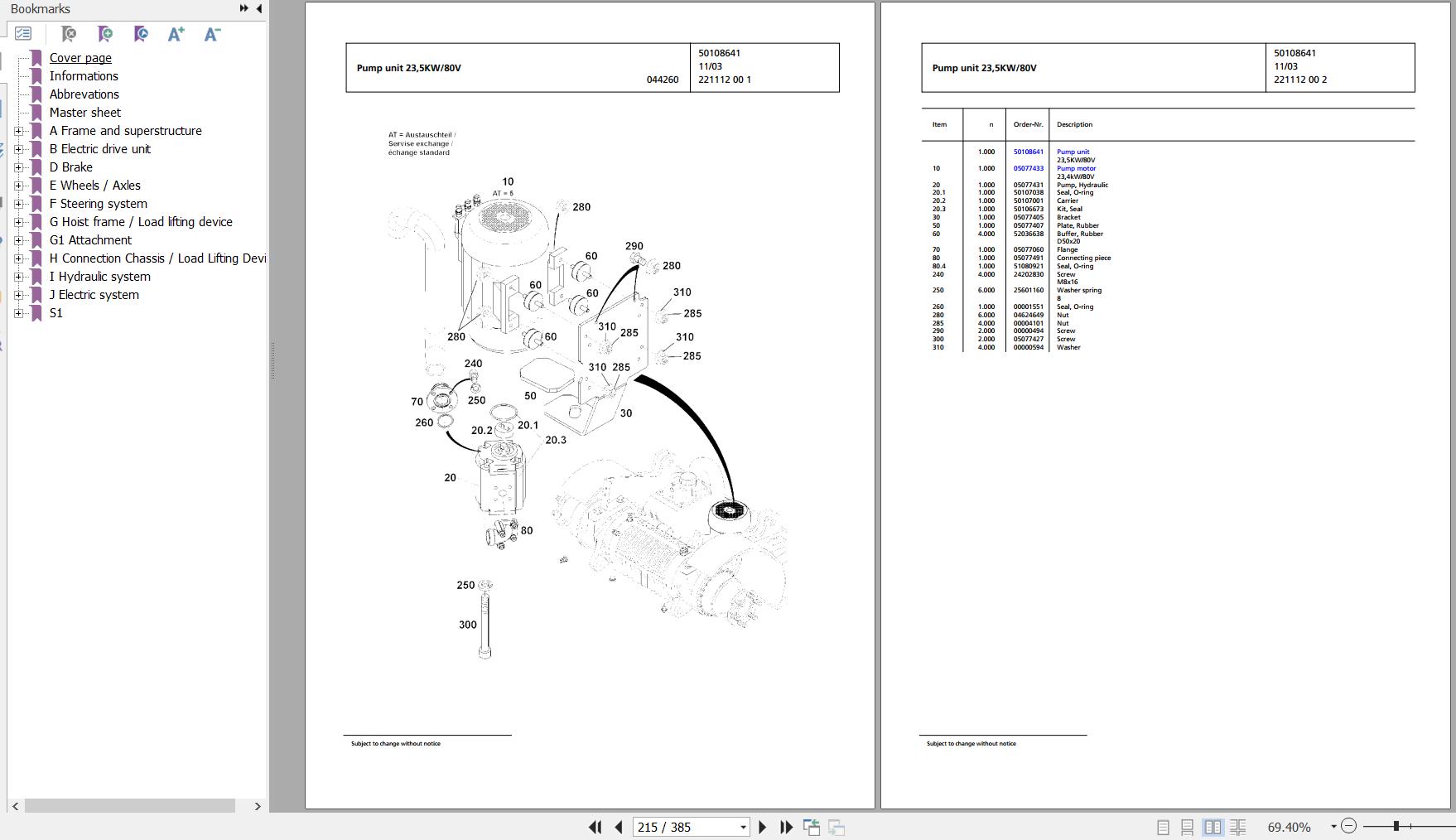Click the Pump motor link in table
The width and height of the screenshot is (1456, 840).
click(x=1076, y=168)
